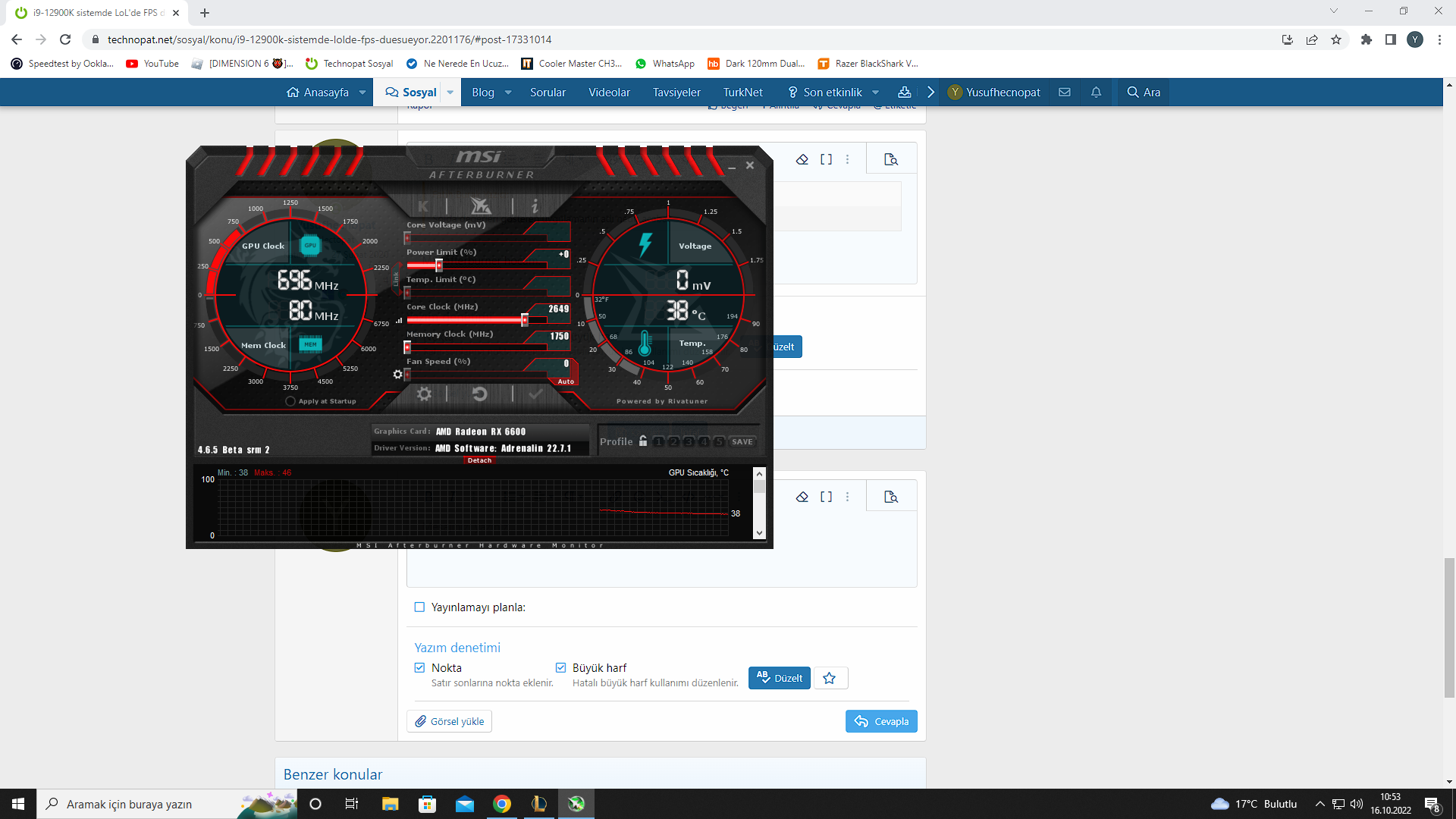This screenshot has height=819, width=1456.
Task: Expand the Son etkinlik dropdown arrow
Action: [x=876, y=93]
